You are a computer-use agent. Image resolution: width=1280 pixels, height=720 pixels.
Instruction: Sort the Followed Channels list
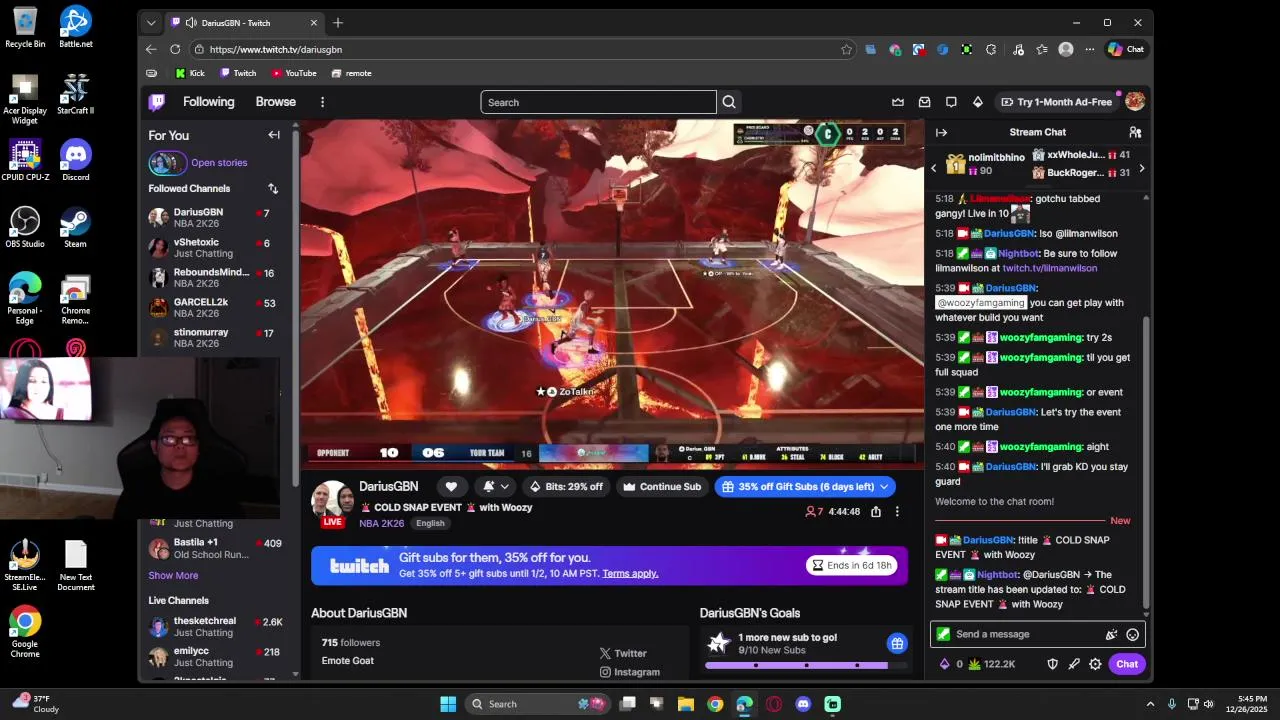(x=273, y=188)
